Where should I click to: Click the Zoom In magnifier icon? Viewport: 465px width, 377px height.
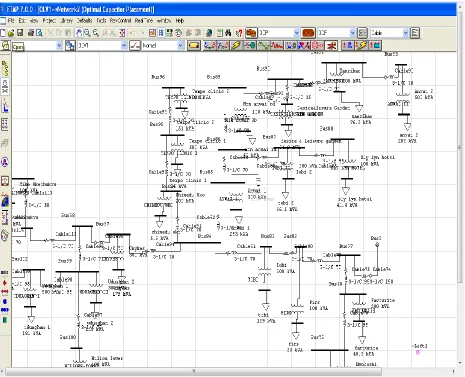pyautogui.click(x=87, y=33)
